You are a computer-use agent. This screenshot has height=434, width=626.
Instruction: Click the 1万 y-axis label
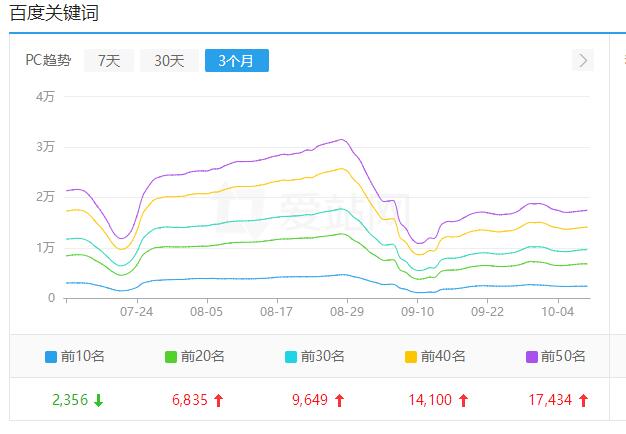point(45,248)
